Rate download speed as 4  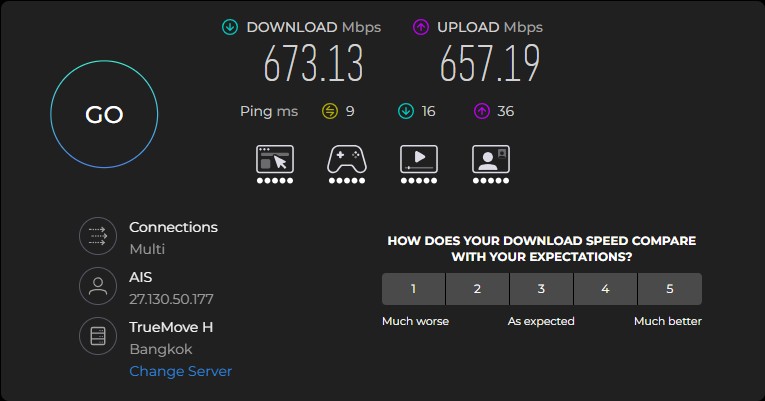[605, 289]
